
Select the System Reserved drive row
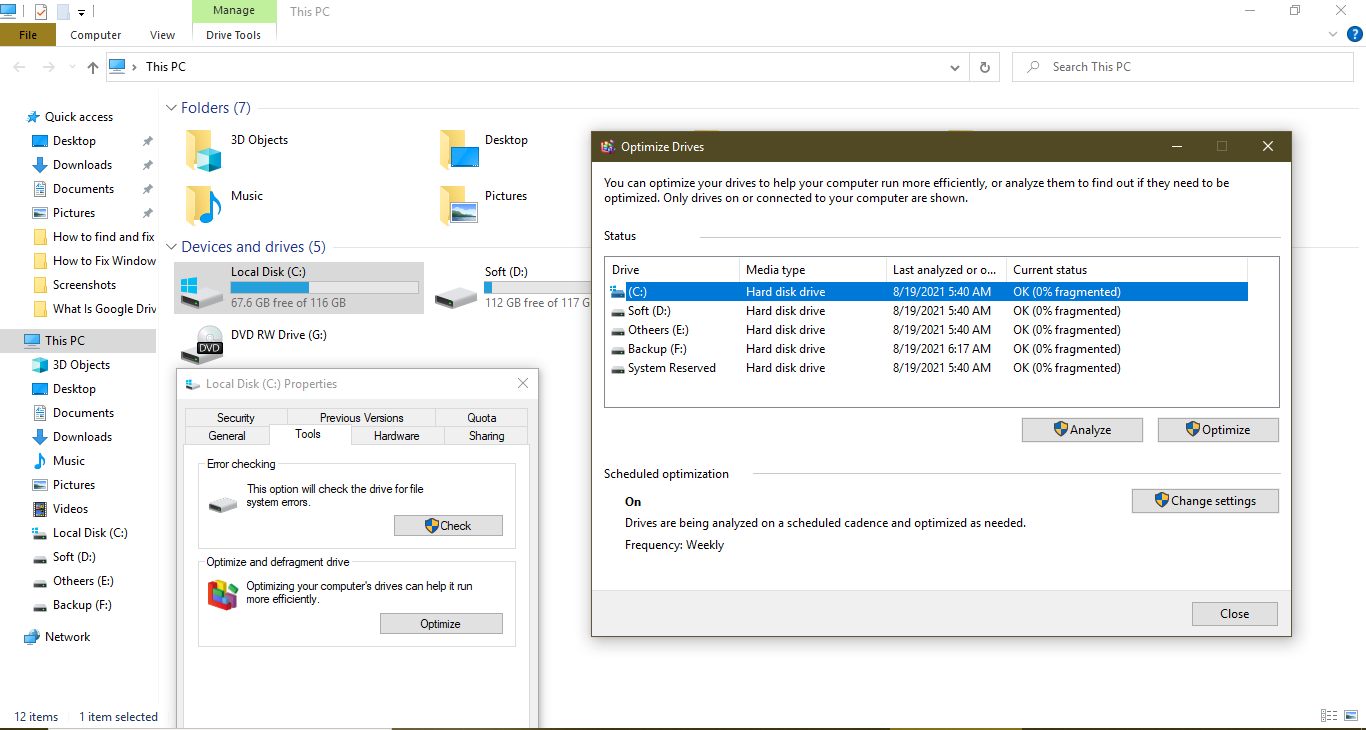928,368
